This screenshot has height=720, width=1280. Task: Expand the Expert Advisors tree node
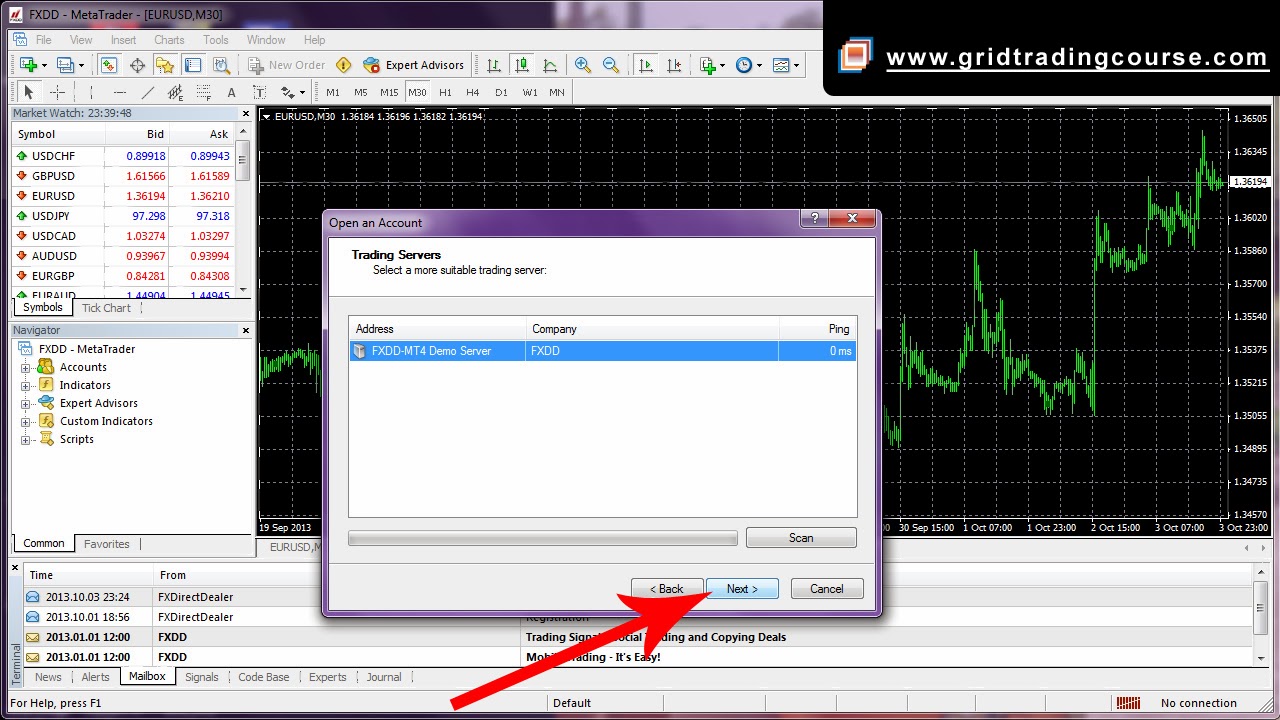(26, 404)
